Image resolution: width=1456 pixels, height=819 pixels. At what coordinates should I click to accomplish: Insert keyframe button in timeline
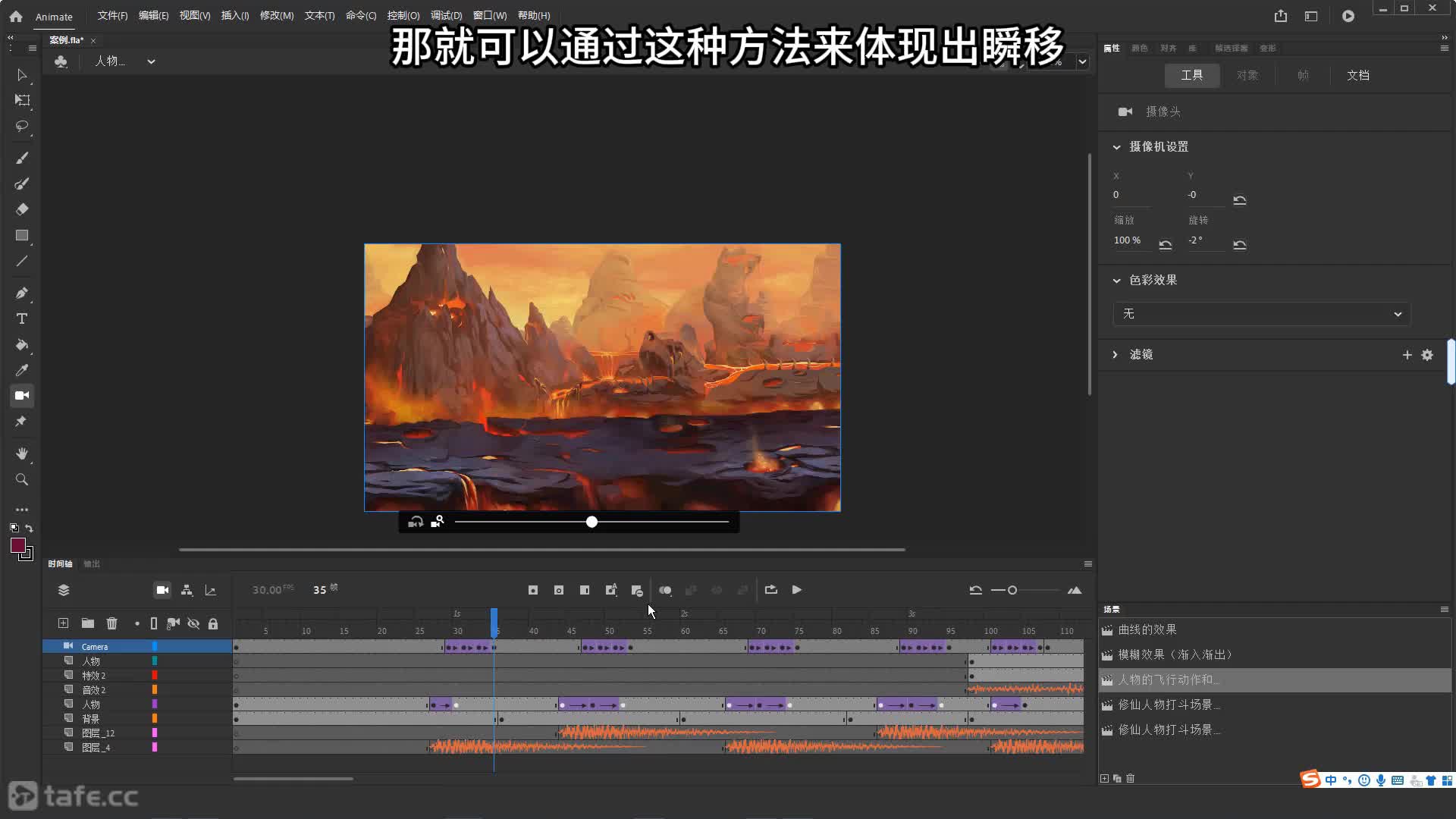[x=533, y=590]
